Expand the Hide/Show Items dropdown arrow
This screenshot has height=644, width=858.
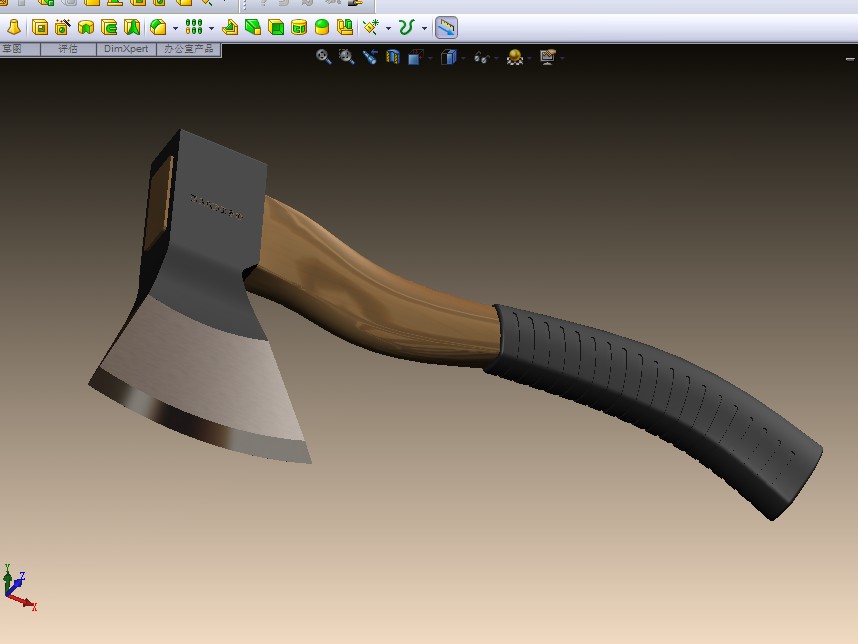click(x=496, y=58)
